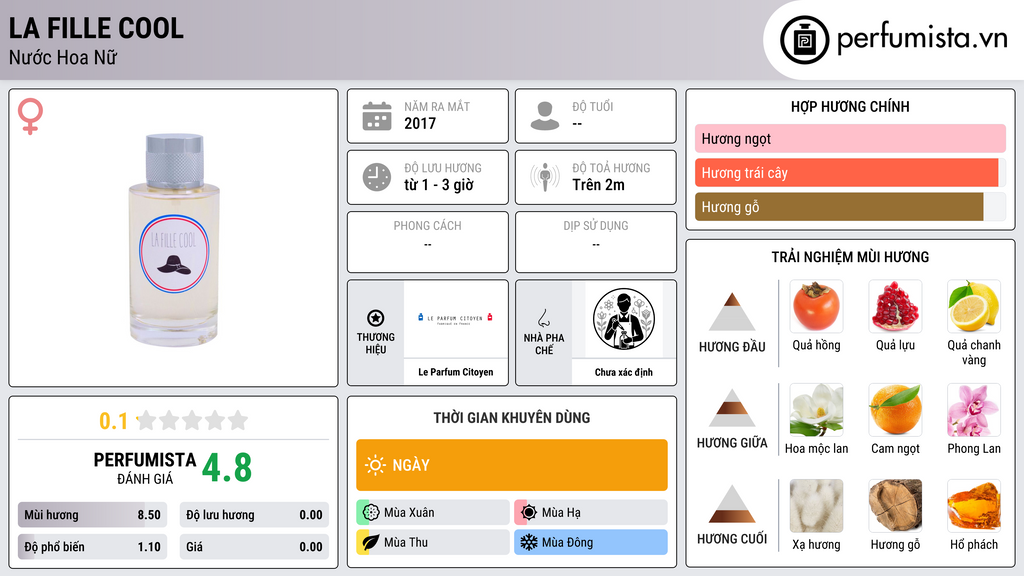Click the 2017 release year value
1024x576 pixels.
(x=420, y=123)
